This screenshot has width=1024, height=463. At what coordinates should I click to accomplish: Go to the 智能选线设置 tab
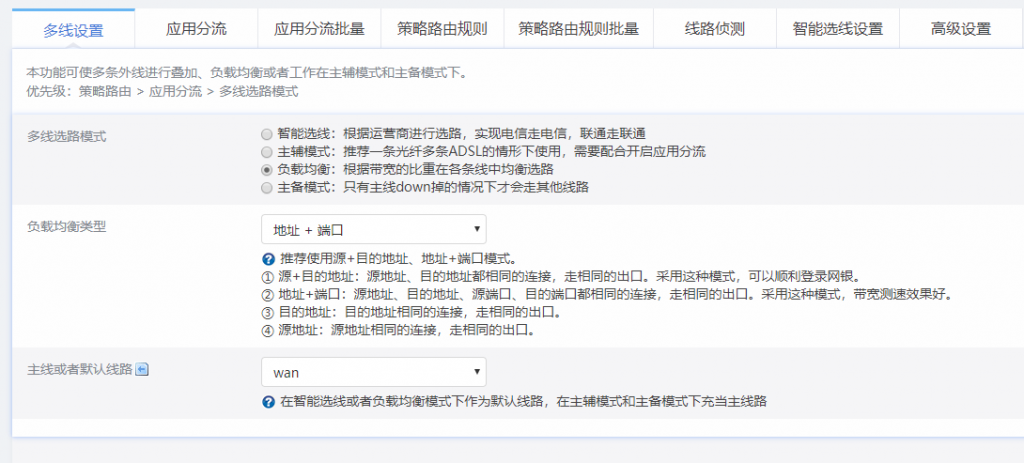(837, 29)
